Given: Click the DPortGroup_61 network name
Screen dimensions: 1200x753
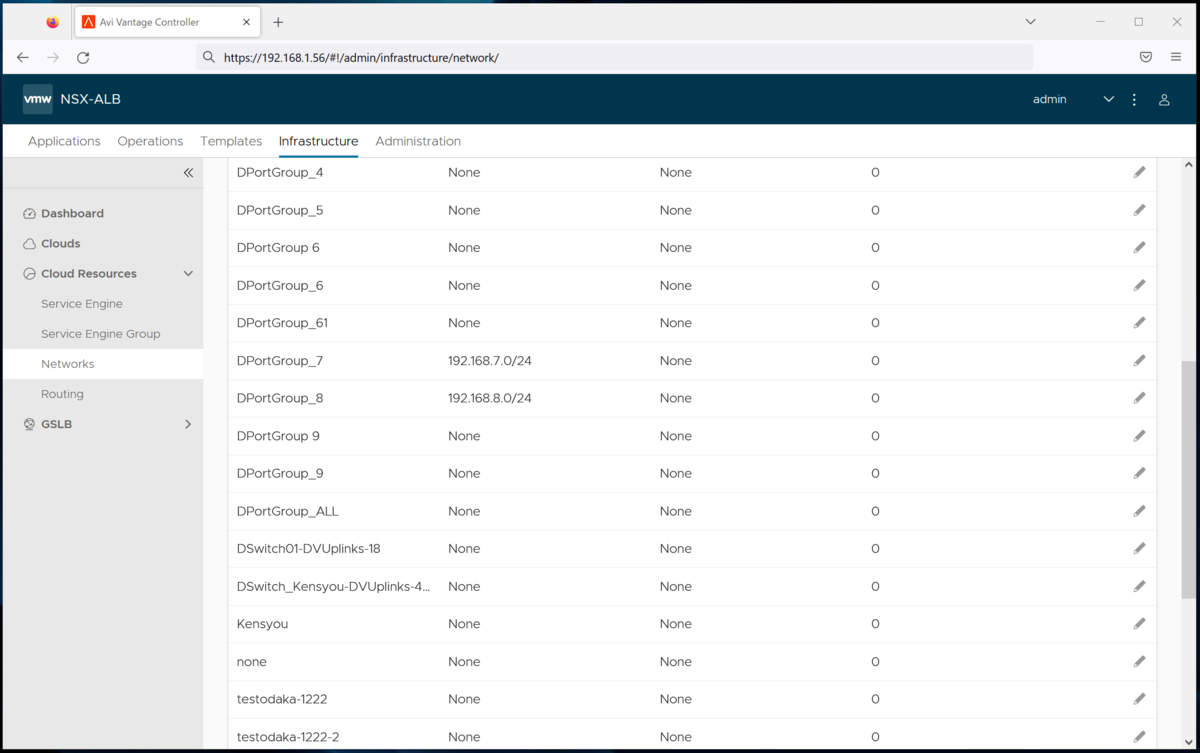Looking at the screenshot, I should pos(282,323).
